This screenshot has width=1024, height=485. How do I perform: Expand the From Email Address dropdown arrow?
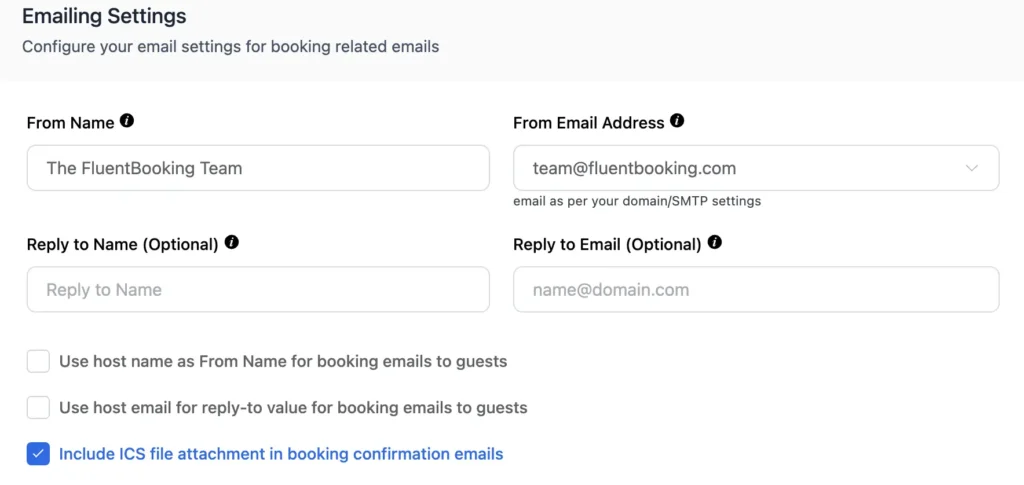(x=972, y=168)
